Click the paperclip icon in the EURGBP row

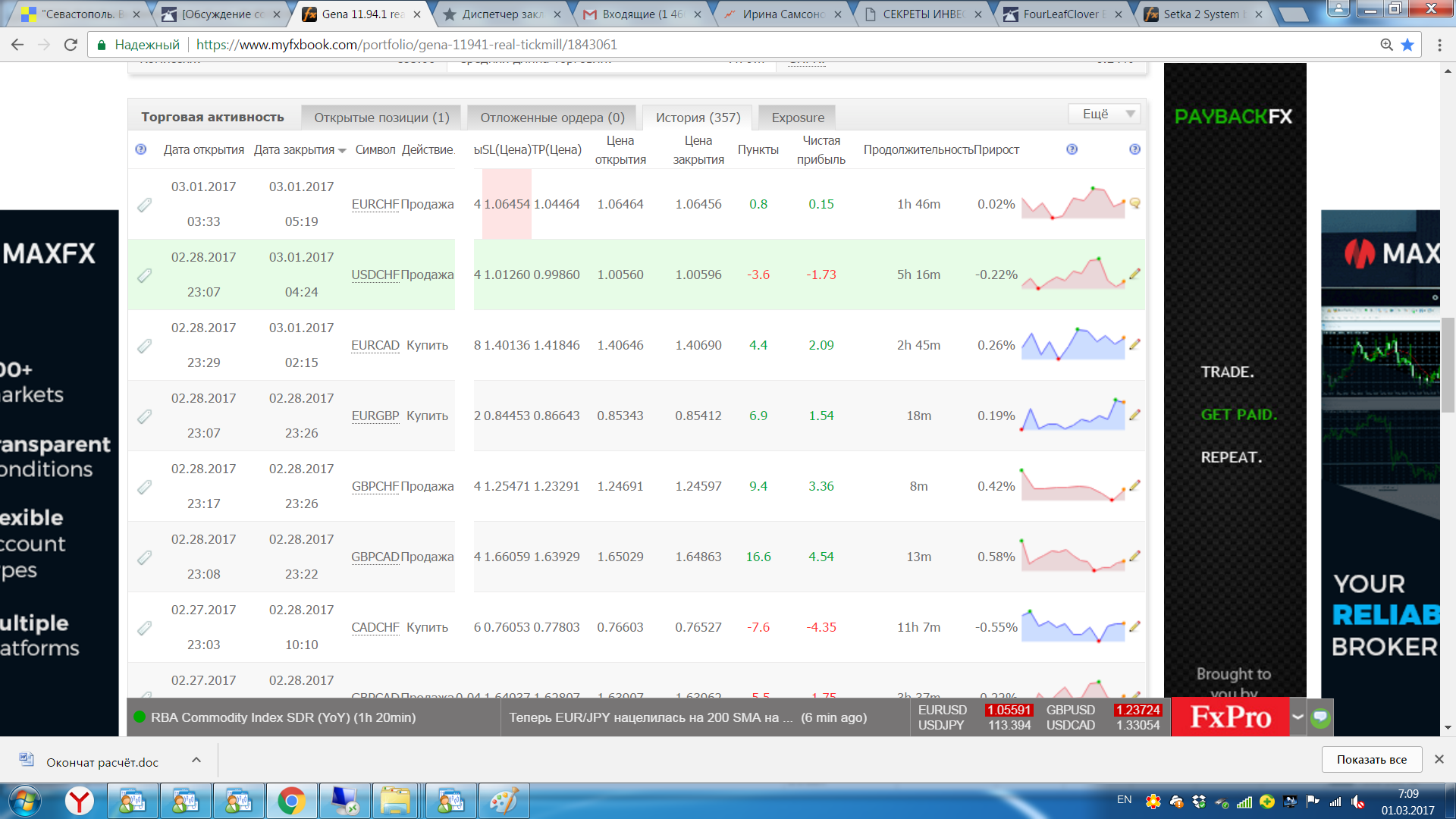[x=145, y=416]
